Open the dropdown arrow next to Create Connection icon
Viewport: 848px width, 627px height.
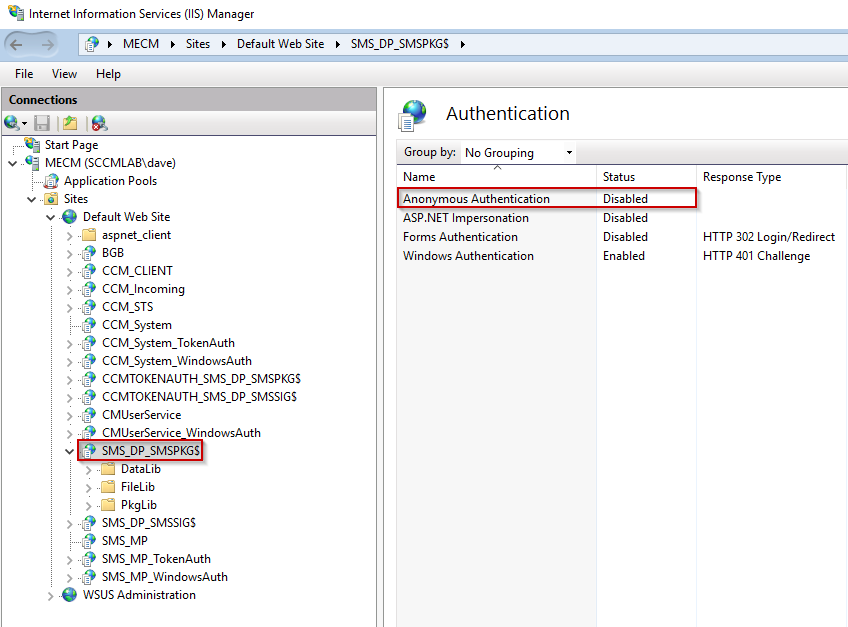click(x=24, y=124)
